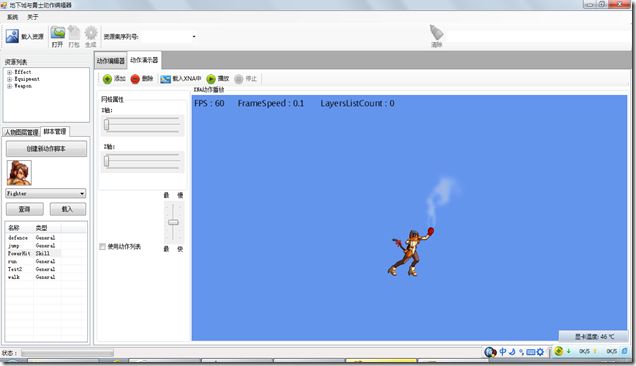Open the IME settings gear icon
This screenshot has height=366, width=636.
pos(540,352)
